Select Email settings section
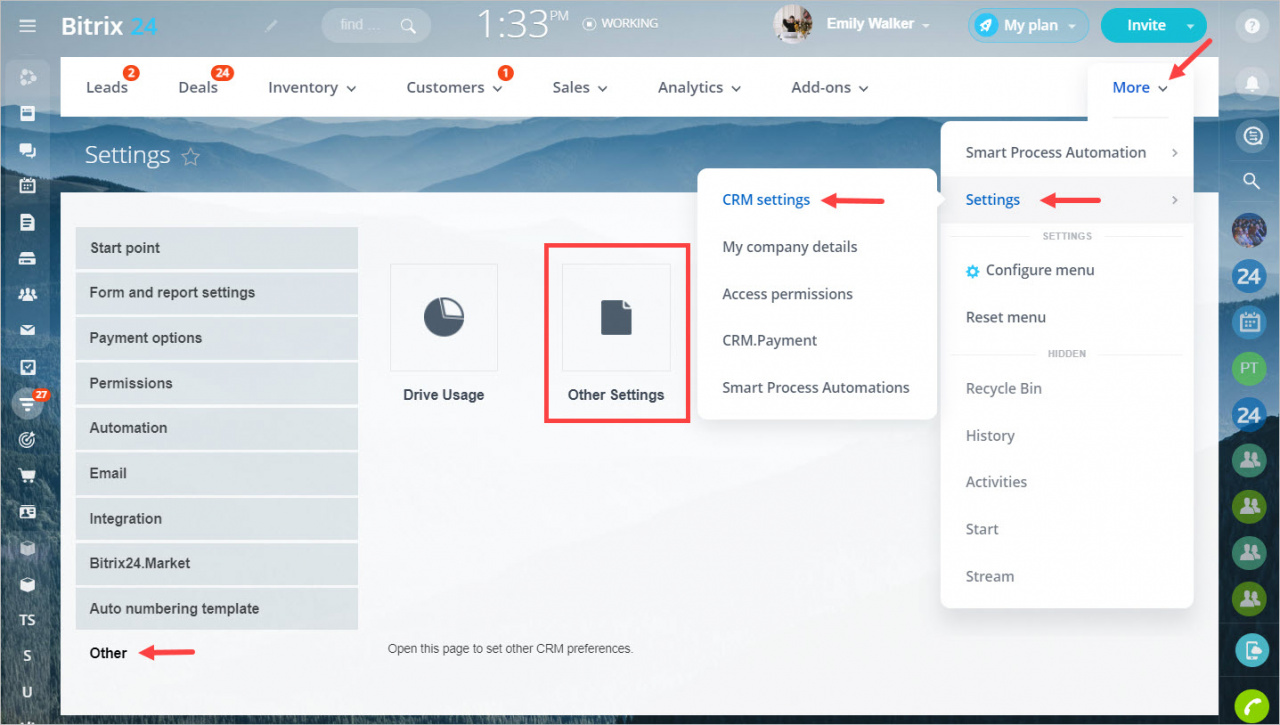This screenshot has width=1280, height=725. point(217,473)
